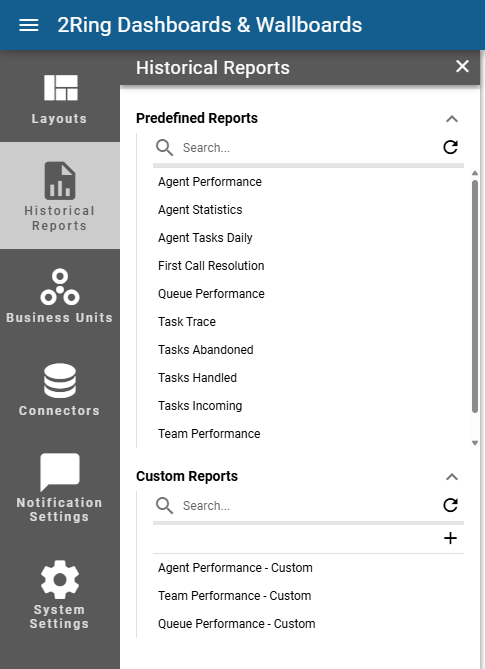Click the scrollbar down arrow in predefined list

[x=475, y=443]
